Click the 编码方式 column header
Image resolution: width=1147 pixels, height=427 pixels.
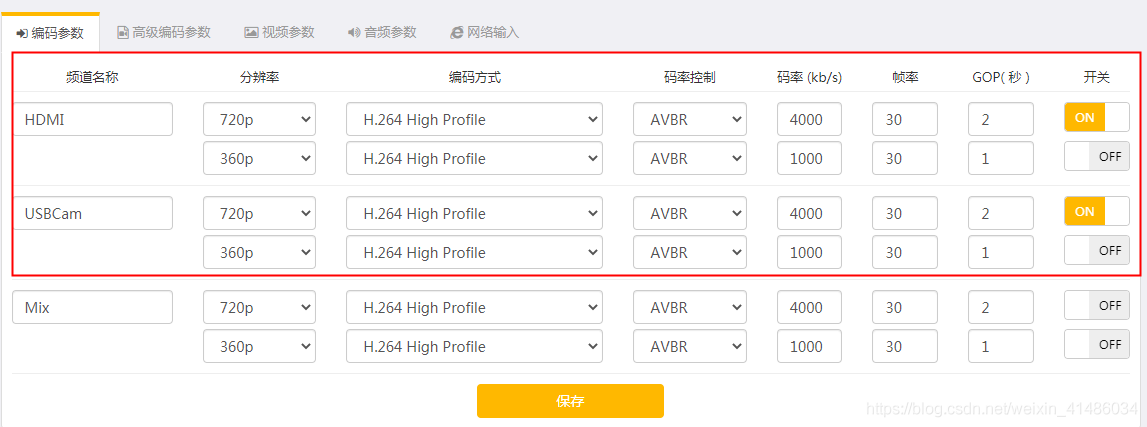(475, 78)
